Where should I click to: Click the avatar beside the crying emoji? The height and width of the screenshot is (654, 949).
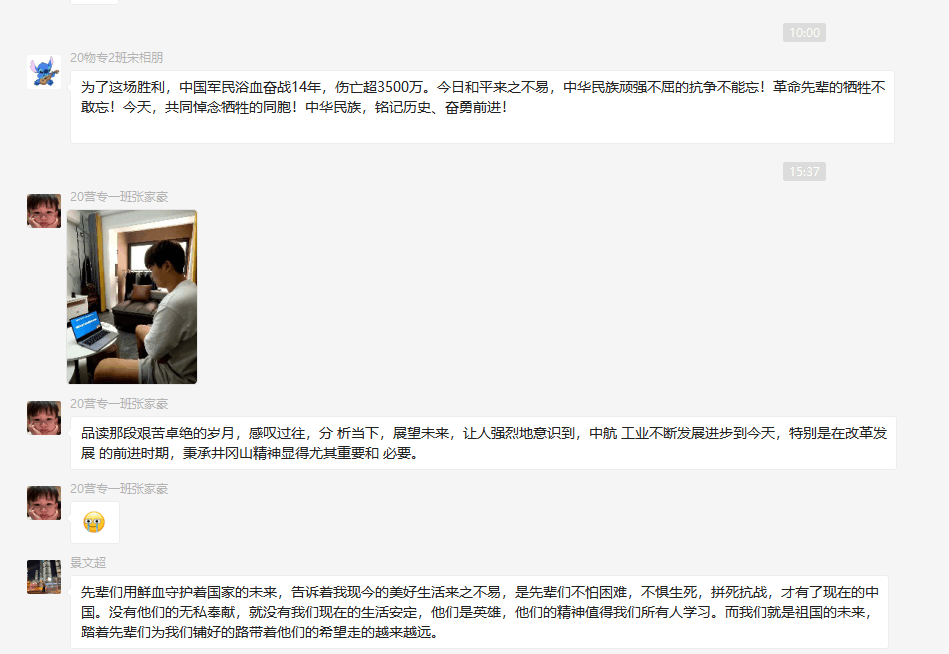click(44, 503)
